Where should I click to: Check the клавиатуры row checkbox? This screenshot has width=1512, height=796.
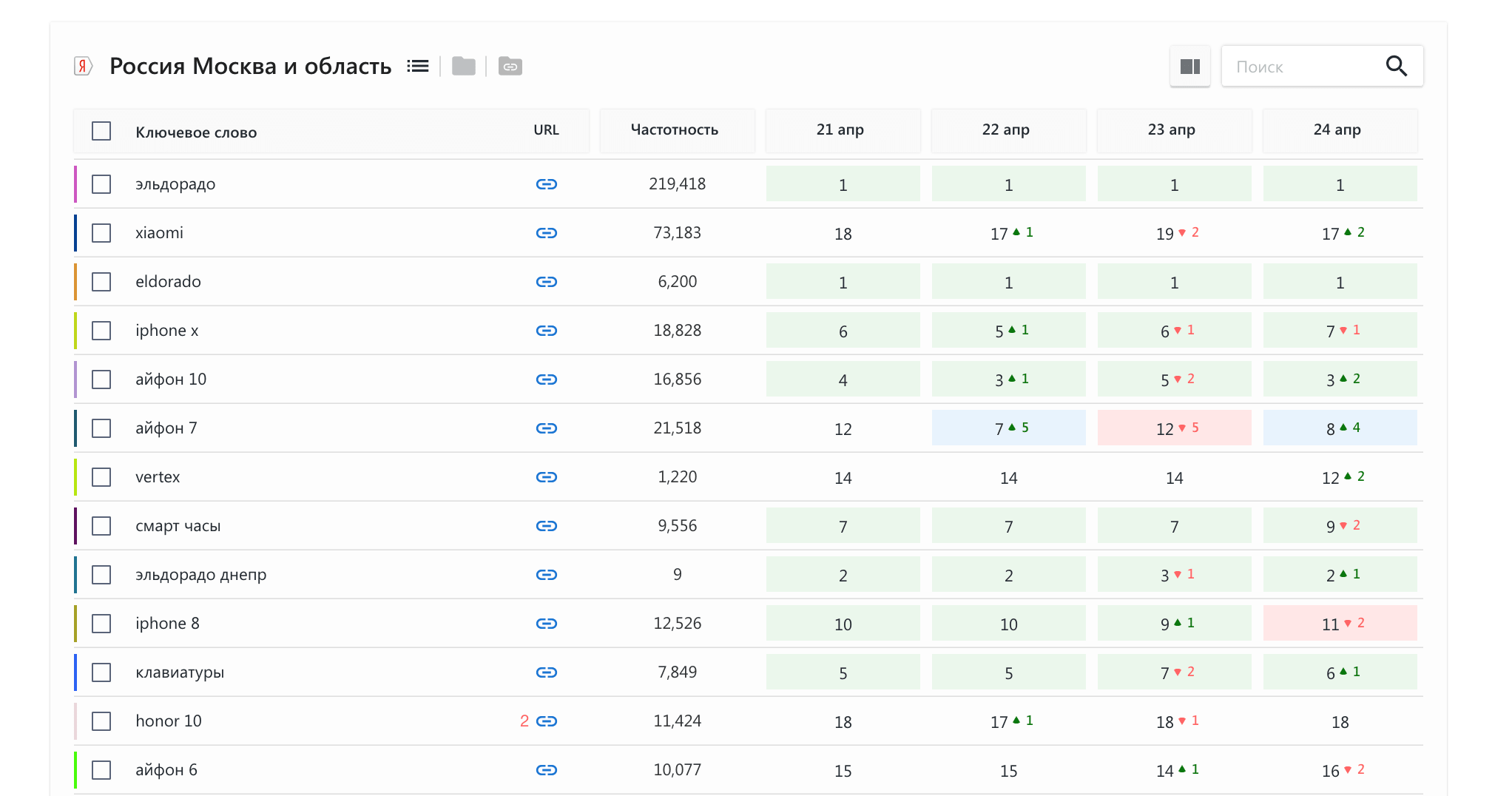coord(101,672)
